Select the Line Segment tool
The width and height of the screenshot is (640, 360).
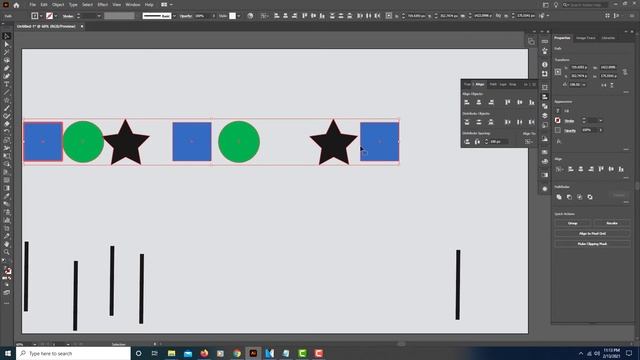[7, 92]
